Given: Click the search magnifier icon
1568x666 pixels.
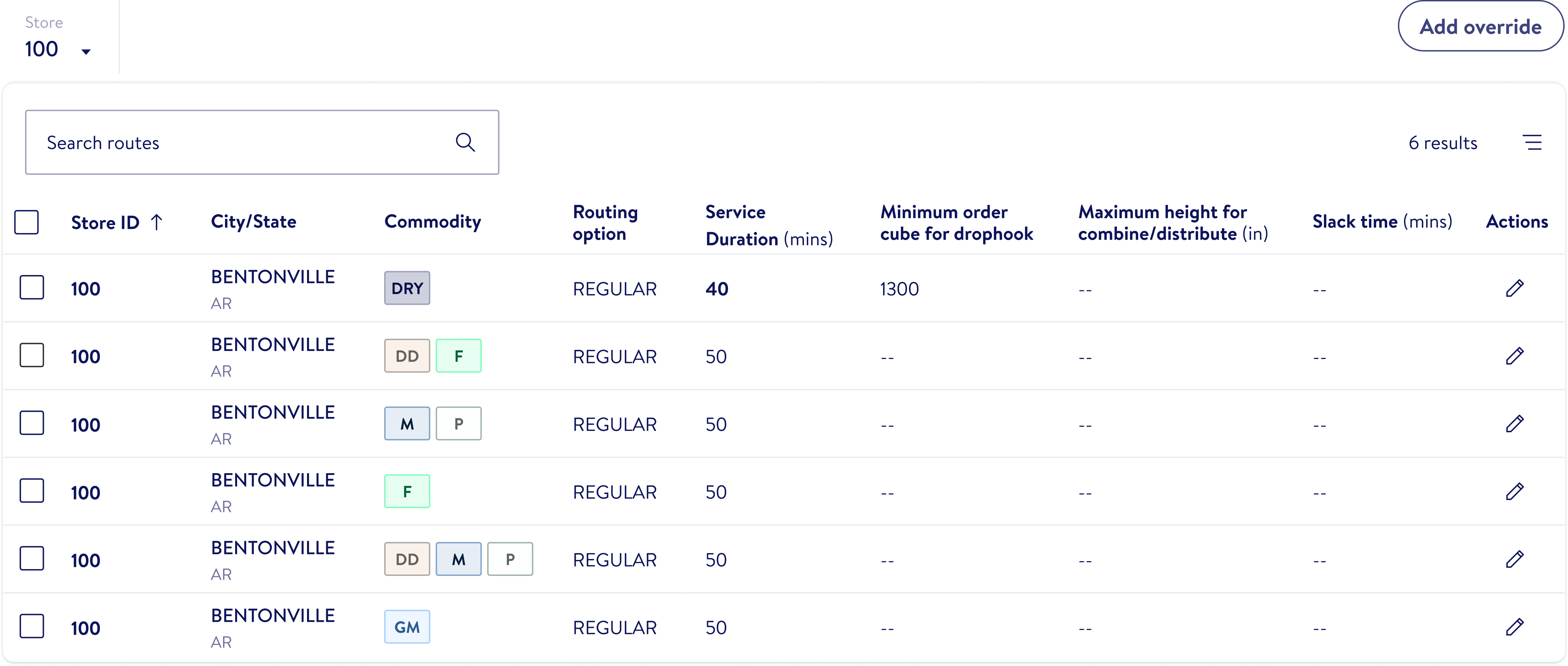Looking at the screenshot, I should coord(465,142).
